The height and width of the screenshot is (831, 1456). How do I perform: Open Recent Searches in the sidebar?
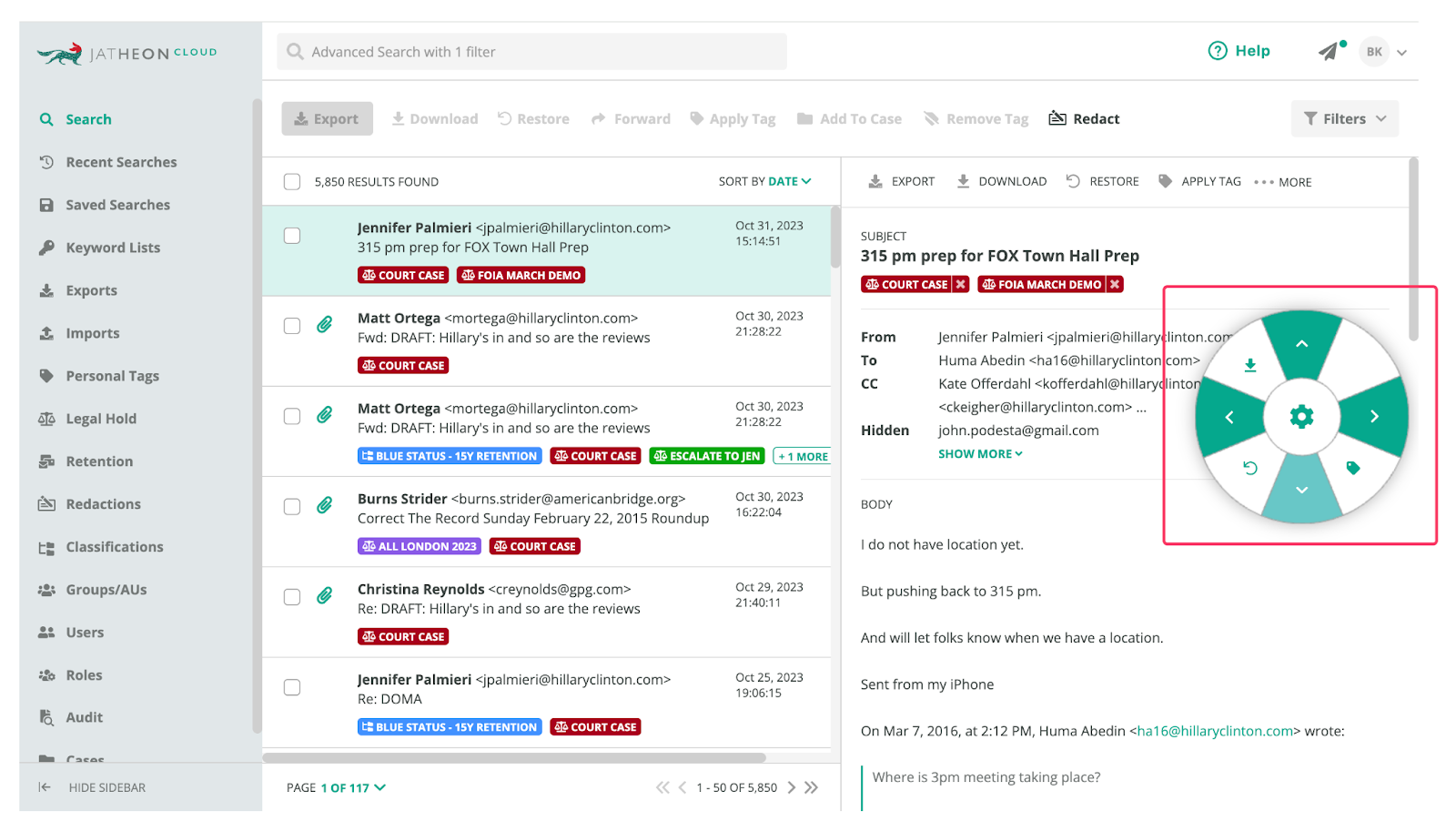[x=107, y=162]
